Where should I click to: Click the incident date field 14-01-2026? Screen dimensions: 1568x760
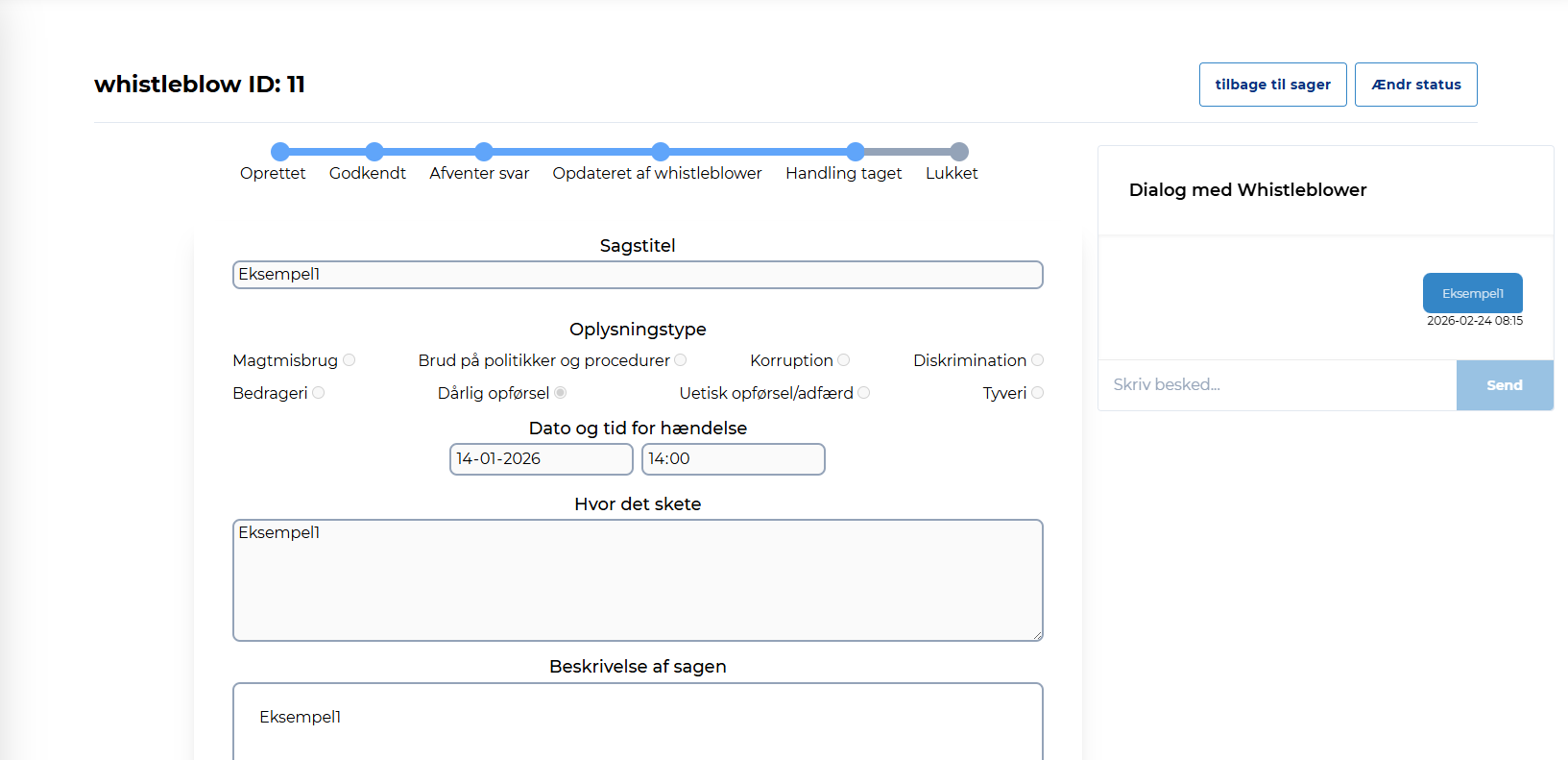[x=541, y=459]
